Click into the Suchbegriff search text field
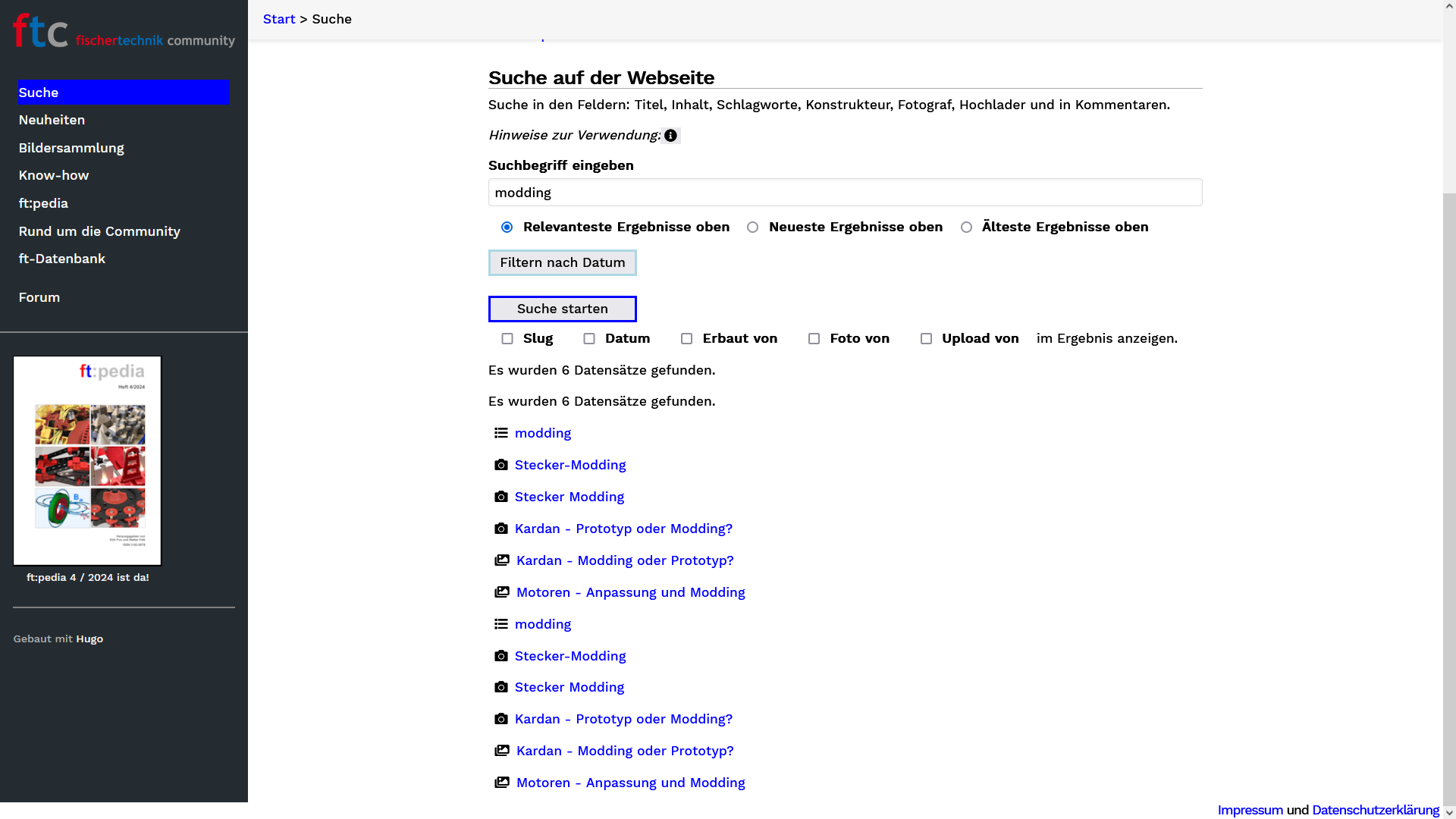The image size is (1456, 819). 845,193
